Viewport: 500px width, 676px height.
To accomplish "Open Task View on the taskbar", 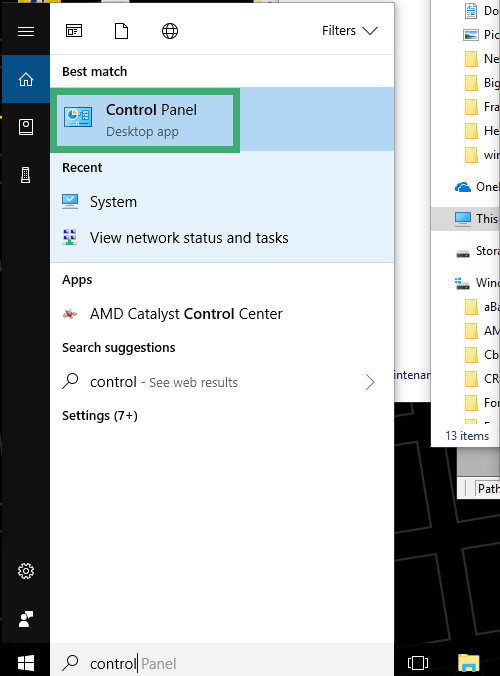I will click(418, 663).
